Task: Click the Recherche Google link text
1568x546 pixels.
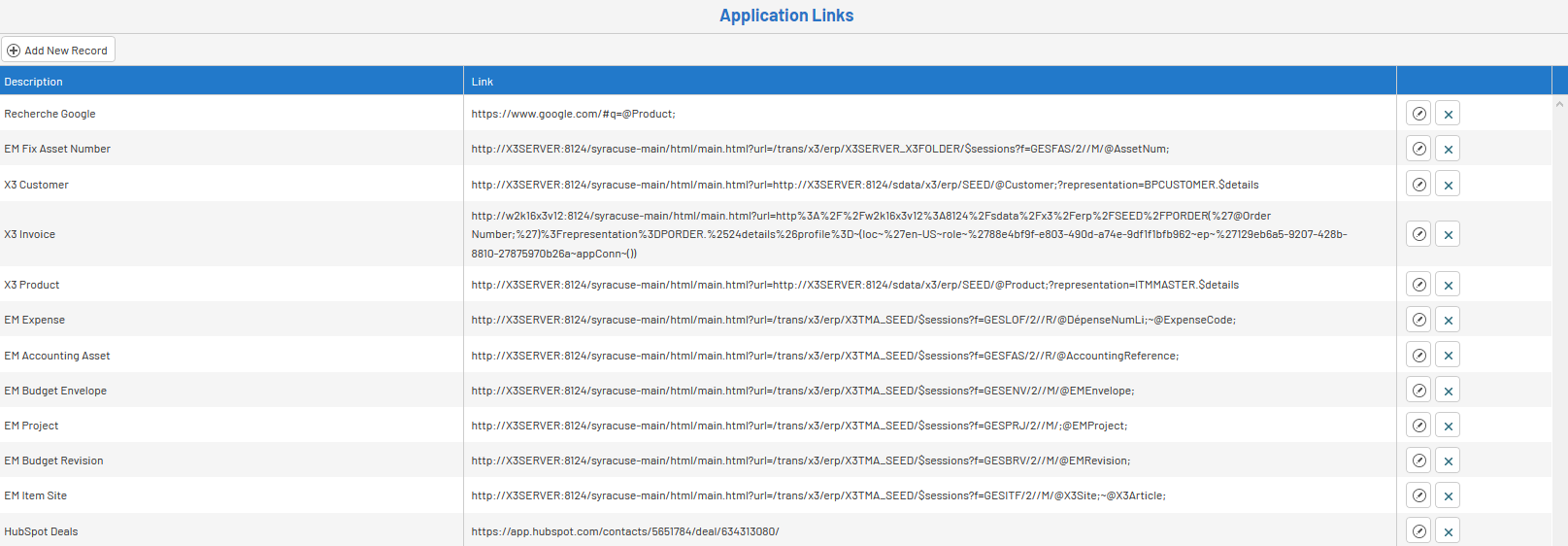Action: click(x=573, y=114)
